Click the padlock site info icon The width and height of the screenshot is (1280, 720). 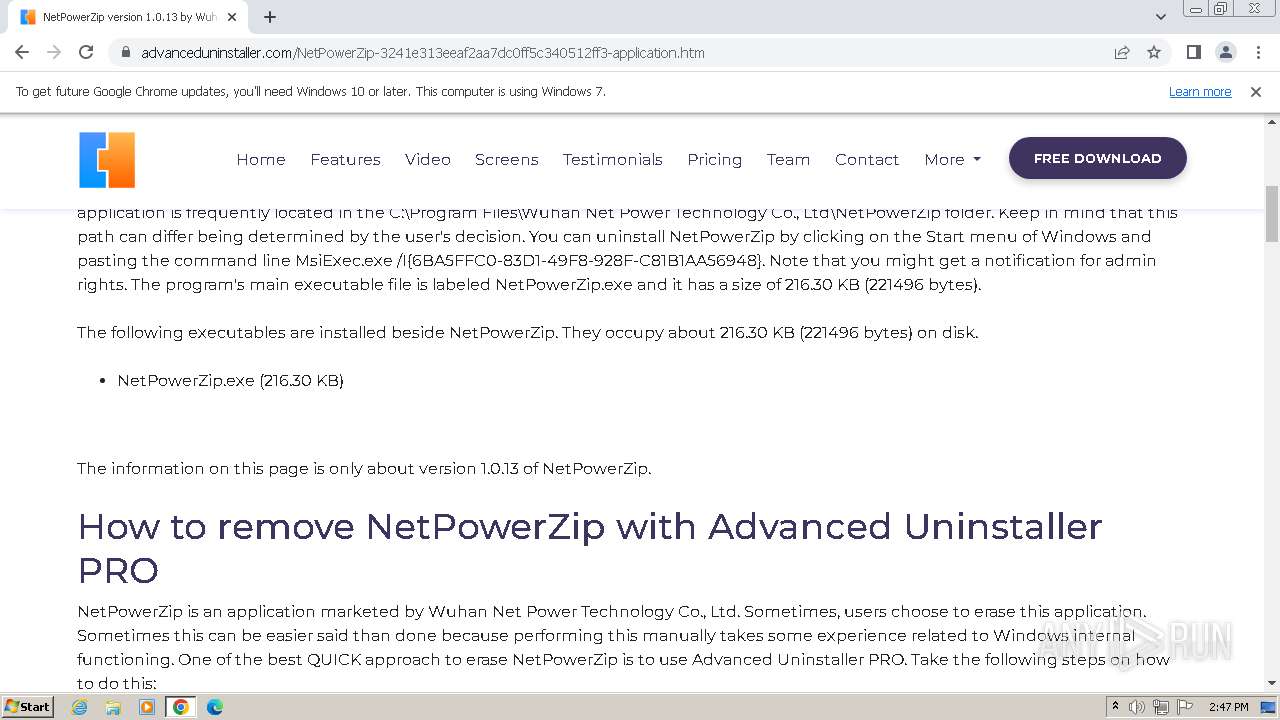tap(126, 53)
